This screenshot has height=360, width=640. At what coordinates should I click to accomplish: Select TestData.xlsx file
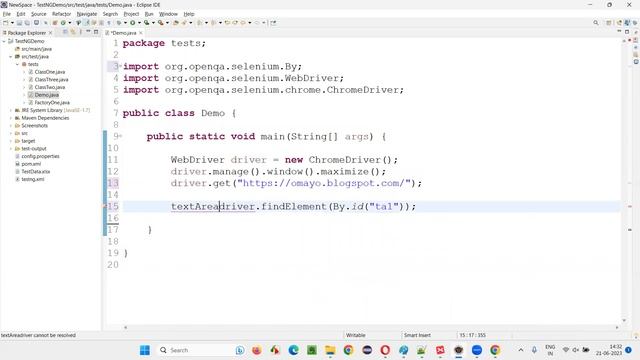click(x=36, y=171)
